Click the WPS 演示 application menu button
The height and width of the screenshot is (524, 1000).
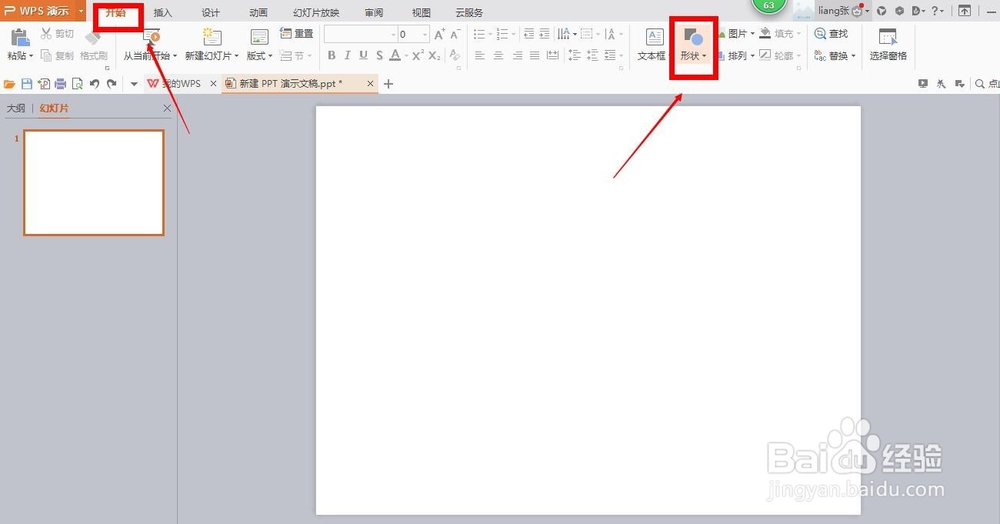[43, 11]
